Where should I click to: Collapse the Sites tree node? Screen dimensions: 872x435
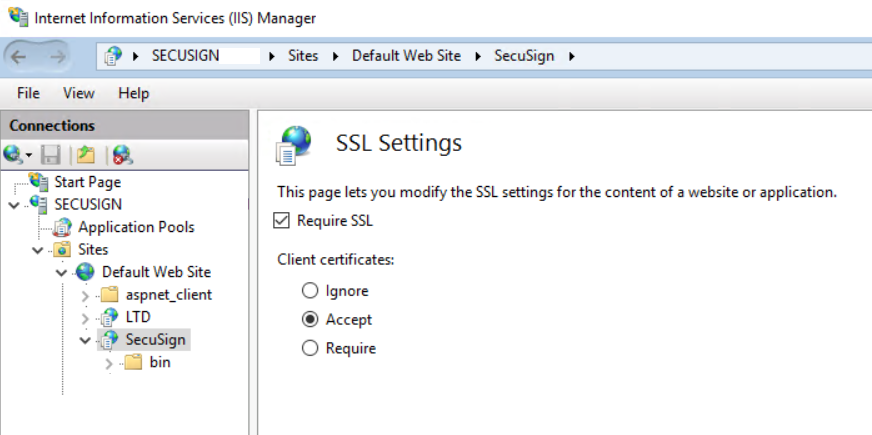38,250
